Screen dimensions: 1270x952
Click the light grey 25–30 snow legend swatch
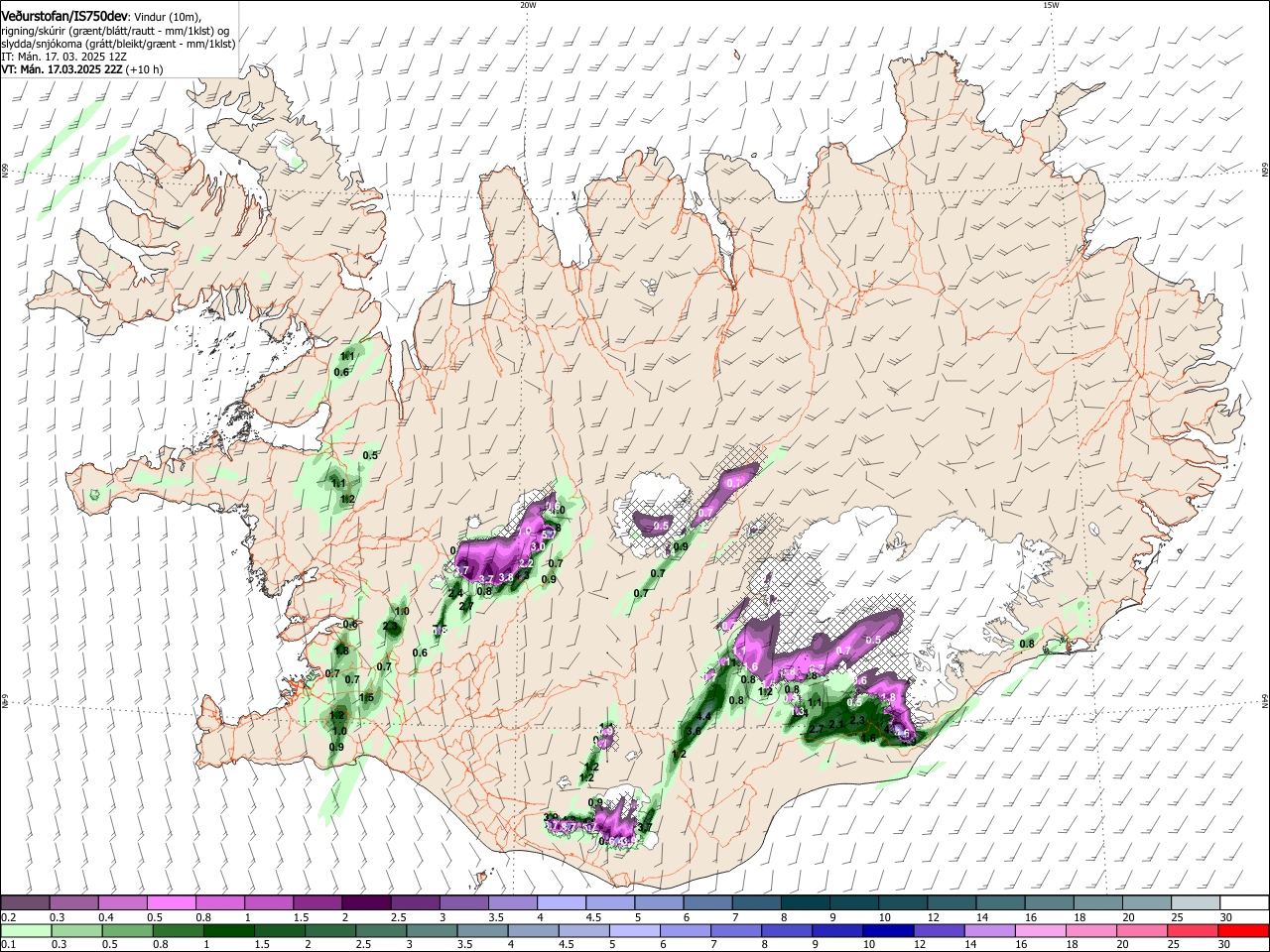1196,902
